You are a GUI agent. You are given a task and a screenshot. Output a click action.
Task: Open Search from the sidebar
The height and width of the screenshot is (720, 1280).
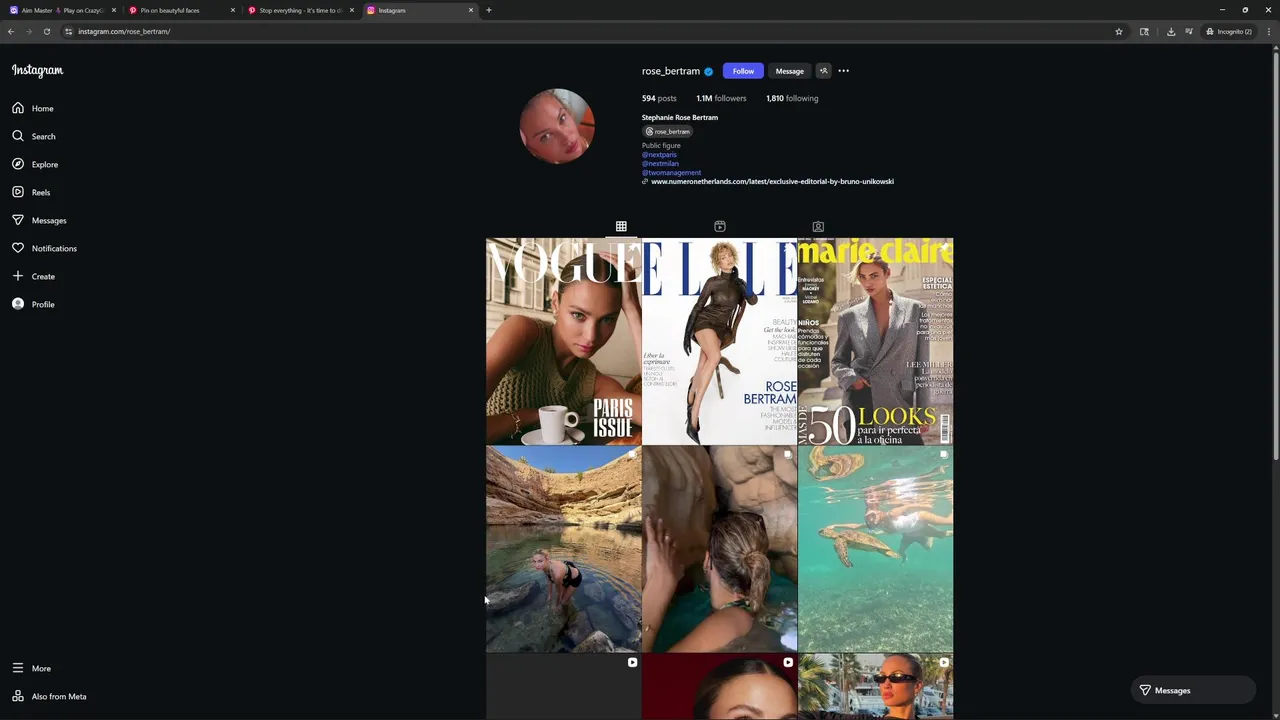click(34, 136)
